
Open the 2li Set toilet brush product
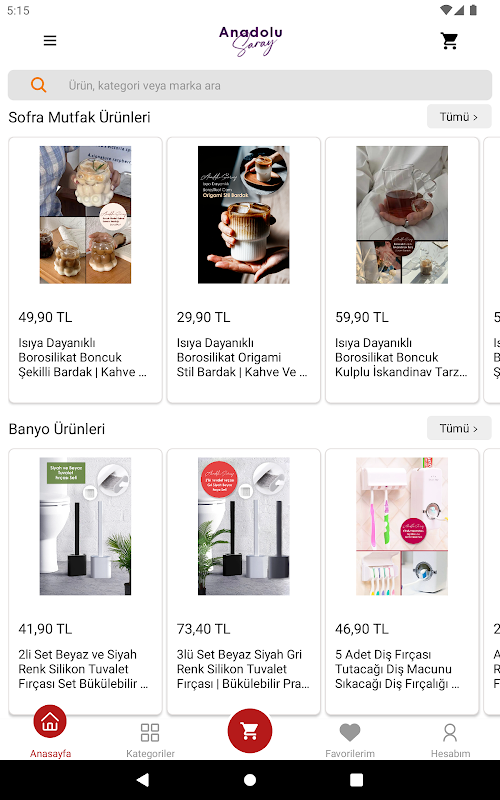tap(85, 581)
